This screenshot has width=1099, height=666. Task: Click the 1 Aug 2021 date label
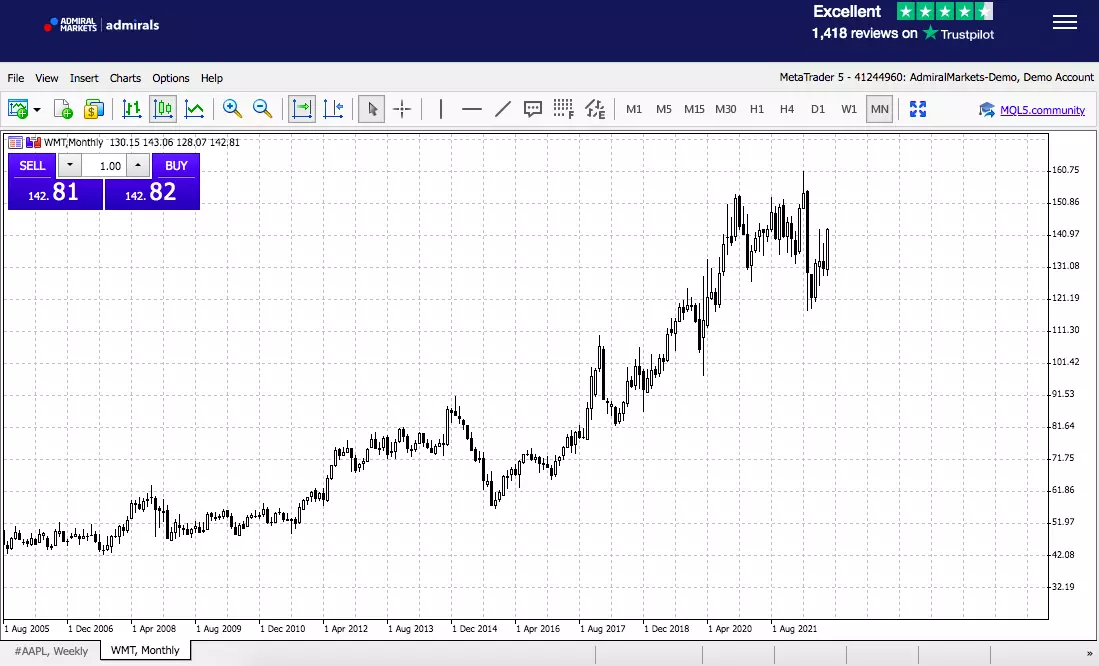point(794,629)
